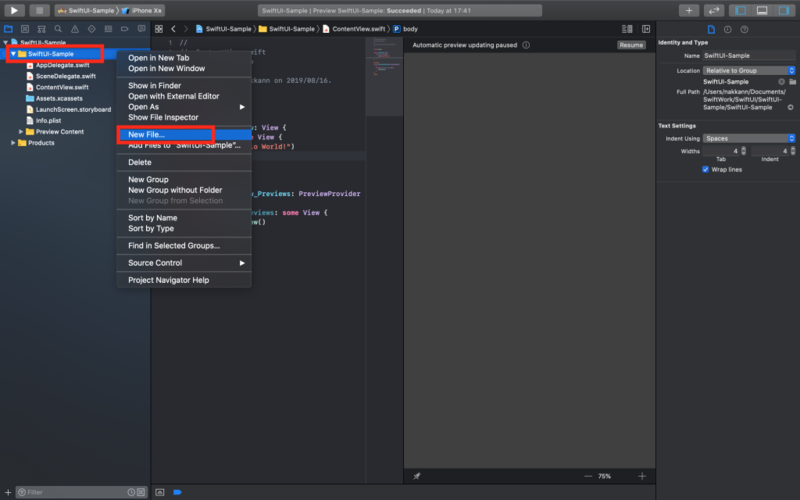Show the debug area panel
Screen dimensions: 800x500
coord(762,10)
